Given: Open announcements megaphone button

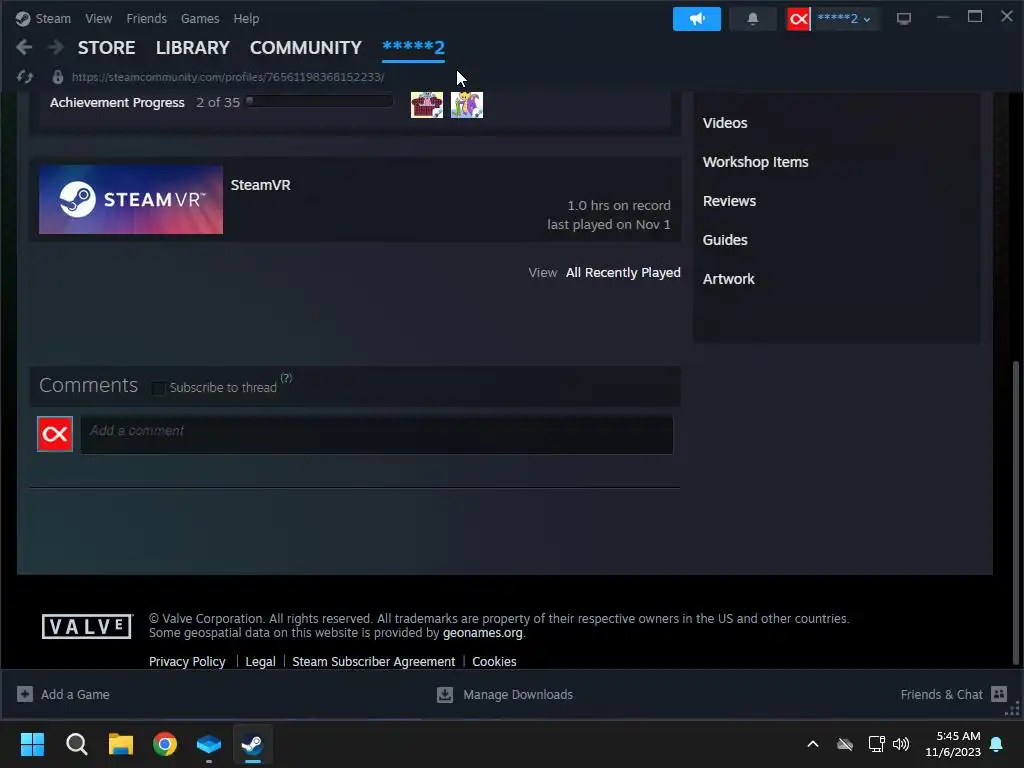Looking at the screenshot, I should [x=697, y=19].
